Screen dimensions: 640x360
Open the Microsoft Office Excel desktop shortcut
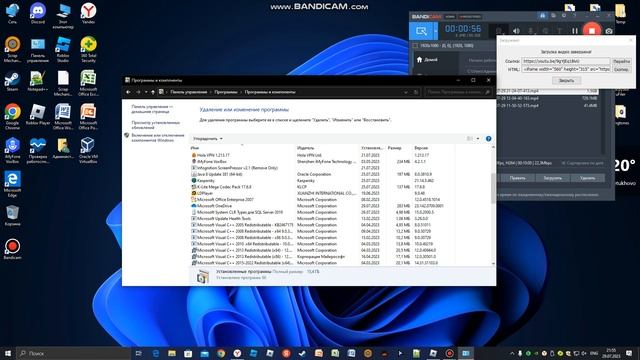[88, 83]
